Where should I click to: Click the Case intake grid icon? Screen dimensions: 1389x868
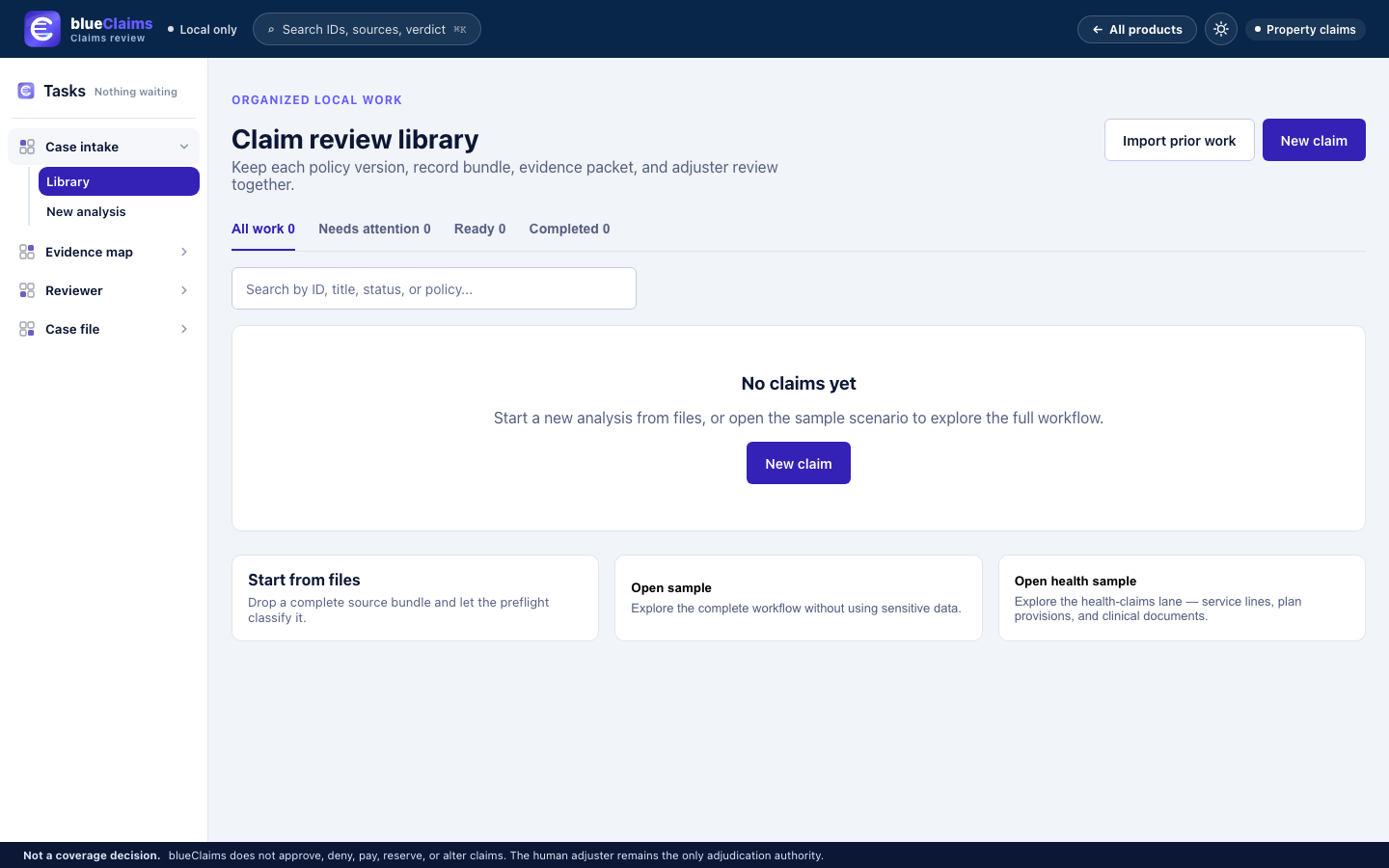[27, 147]
